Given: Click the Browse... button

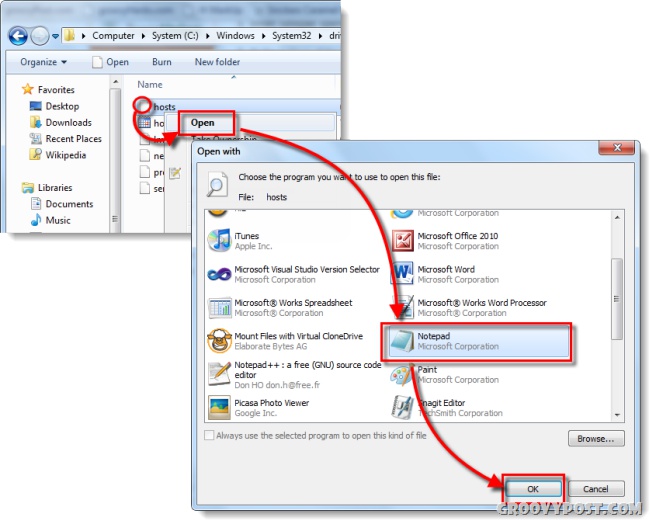Looking at the screenshot, I should [596, 438].
